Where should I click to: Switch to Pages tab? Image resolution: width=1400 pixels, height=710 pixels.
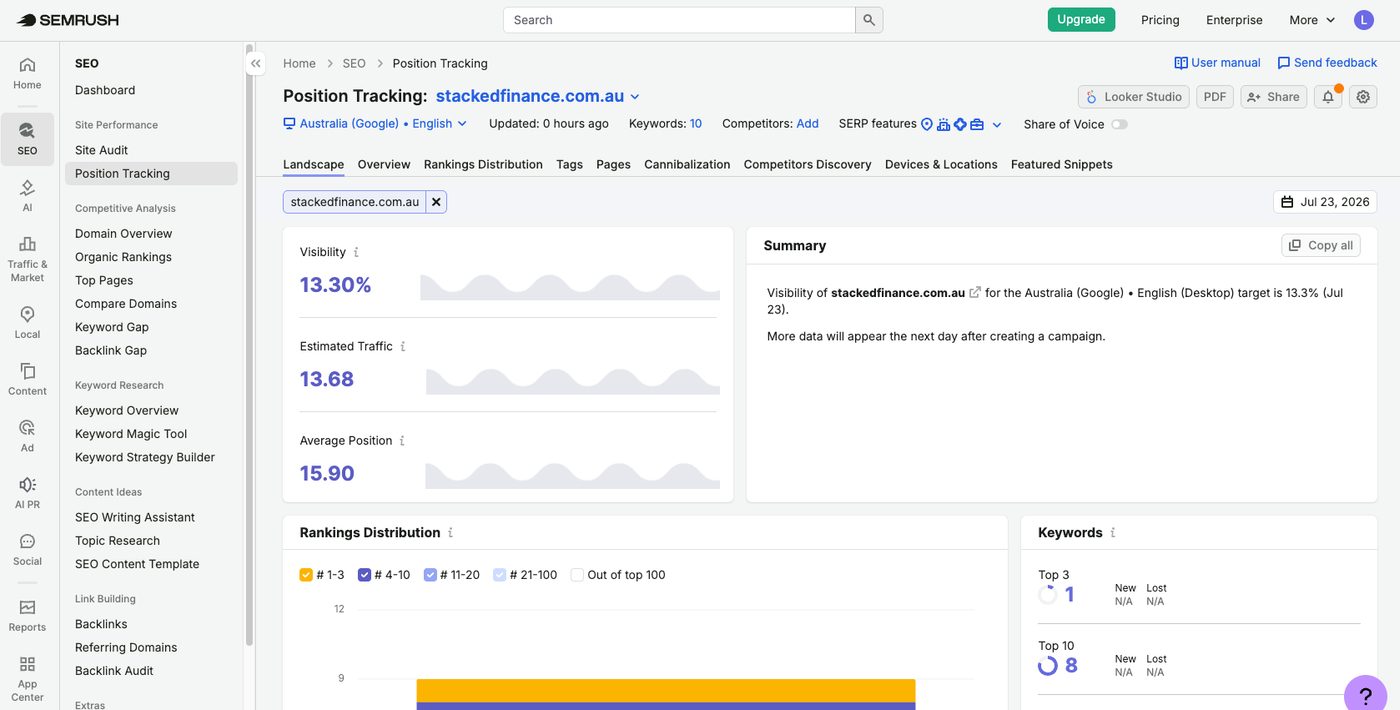click(x=613, y=164)
